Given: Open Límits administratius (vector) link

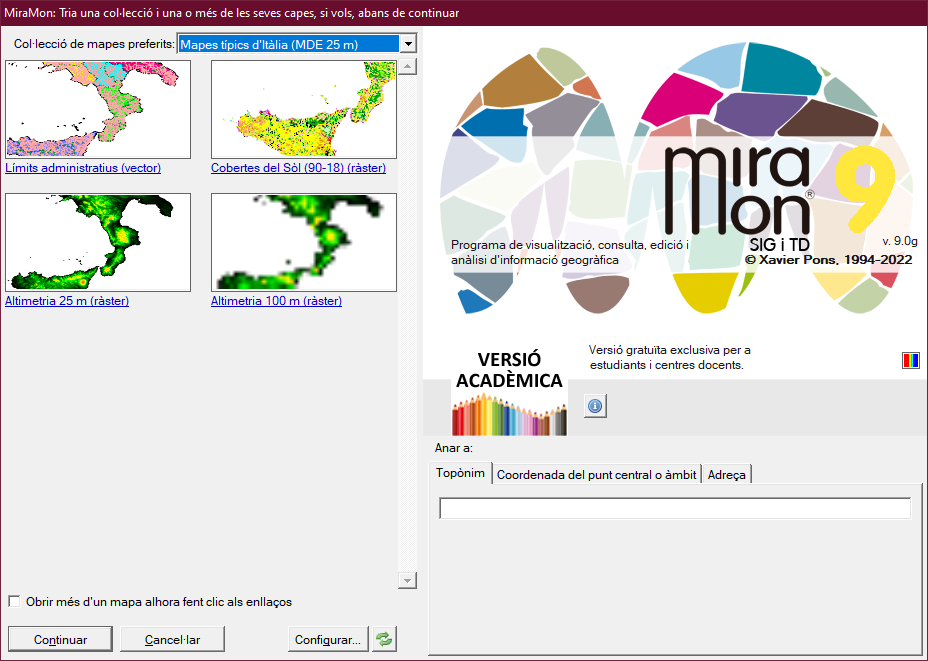Looking at the screenshot, I should [x=83, y=168].
